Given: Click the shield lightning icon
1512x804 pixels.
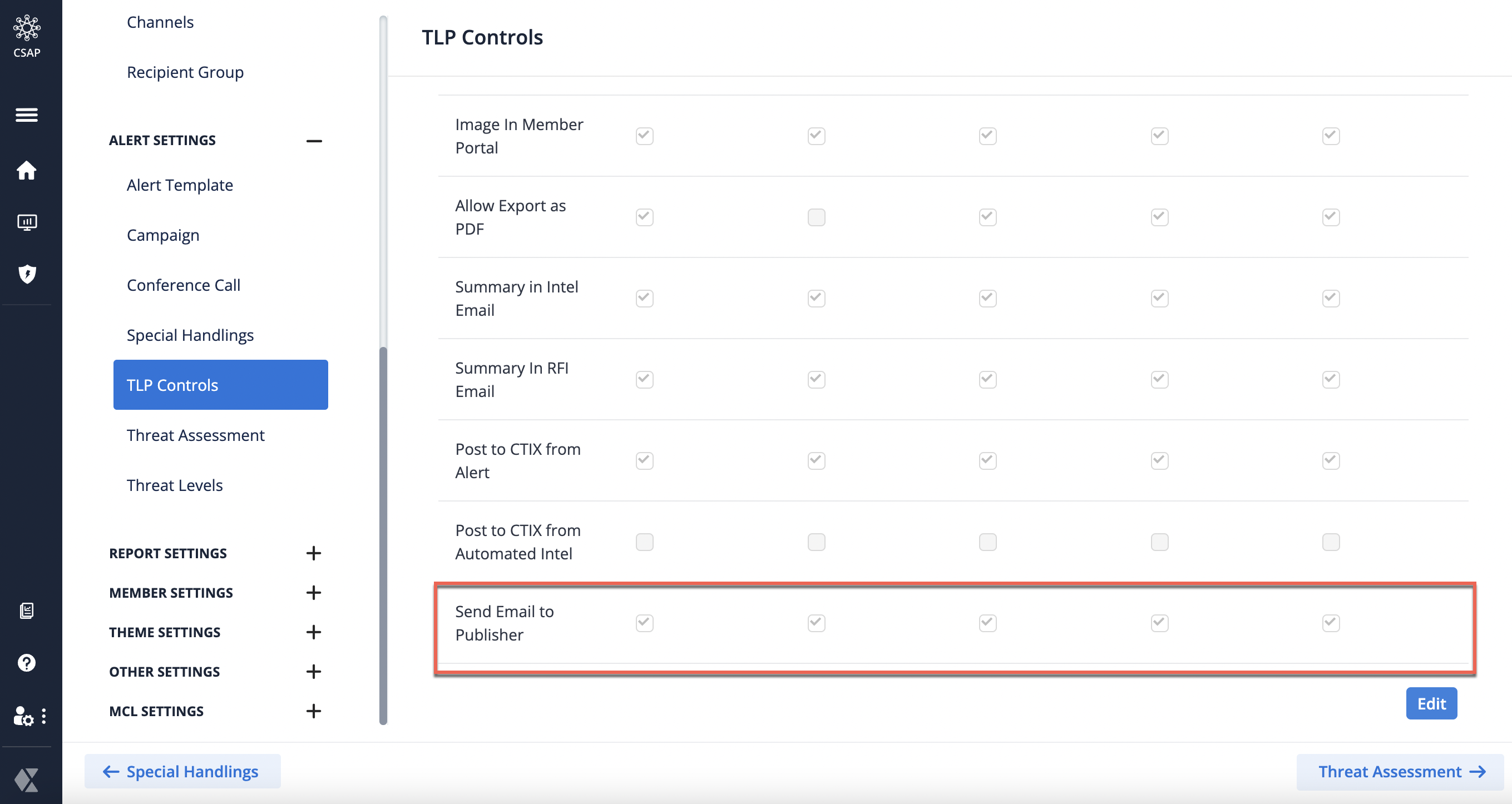Looking at the screenshot, I should coord(27,274).
